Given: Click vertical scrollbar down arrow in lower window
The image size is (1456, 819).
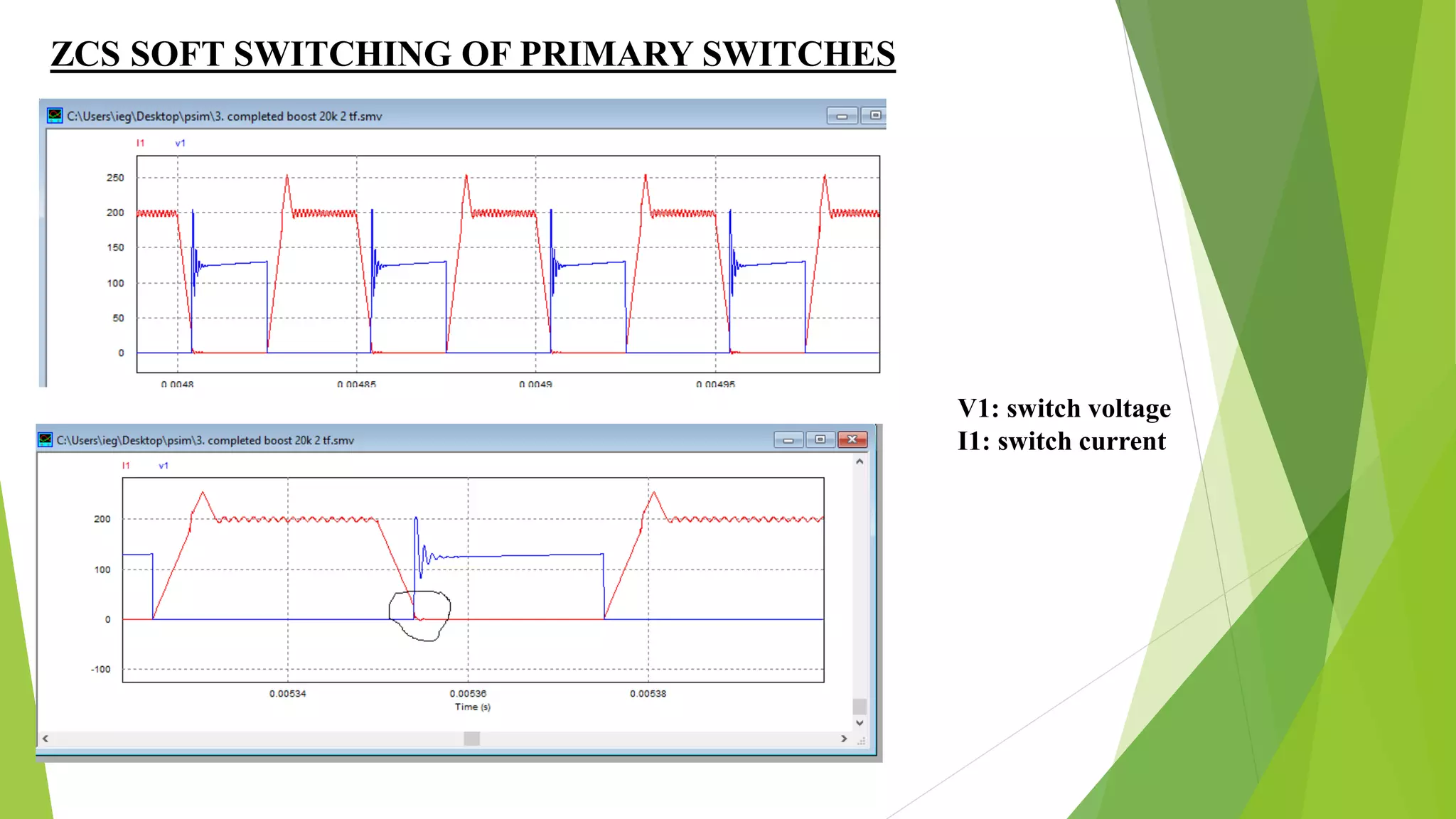Looking at the screenshot, I should coord(860,722).
